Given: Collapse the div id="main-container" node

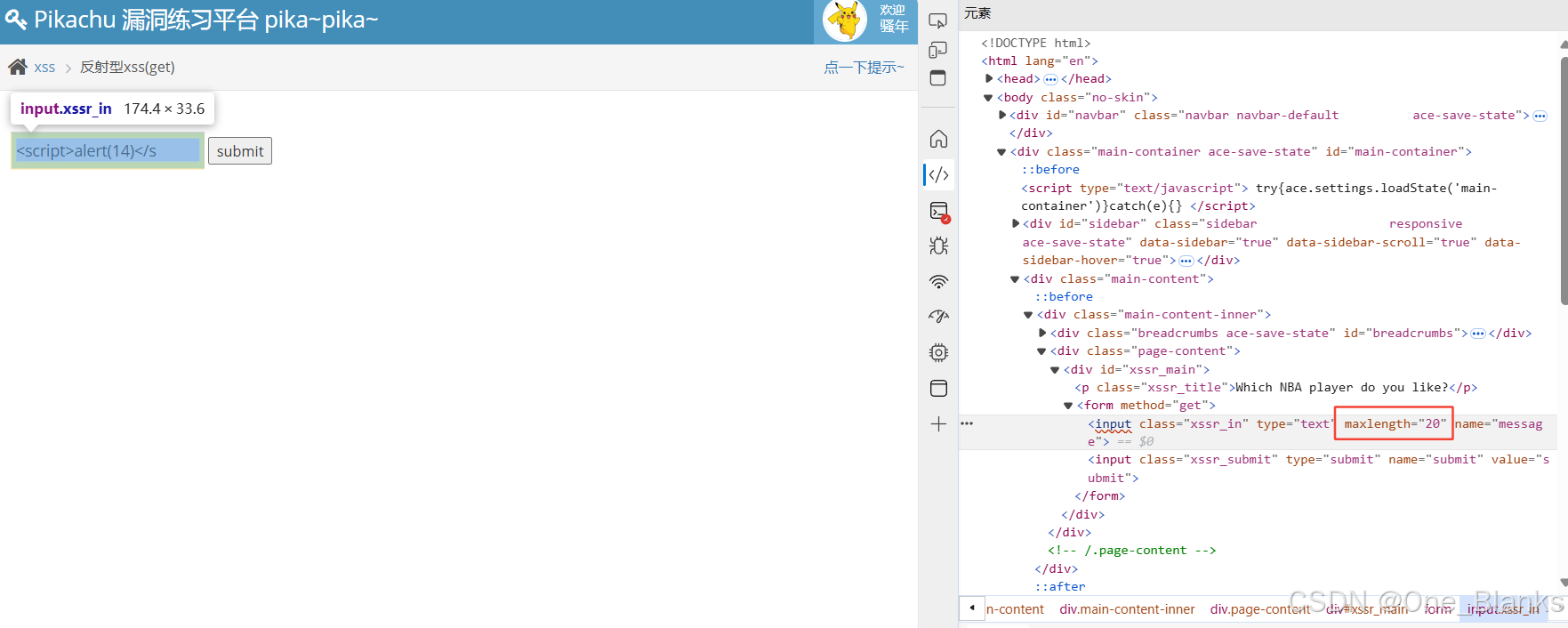Looking at the screenshot, I should click(1001, 151).
